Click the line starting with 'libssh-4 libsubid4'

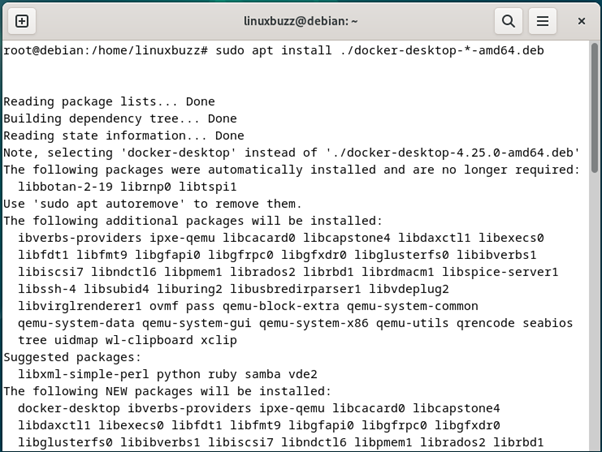[x=233, y=289]
